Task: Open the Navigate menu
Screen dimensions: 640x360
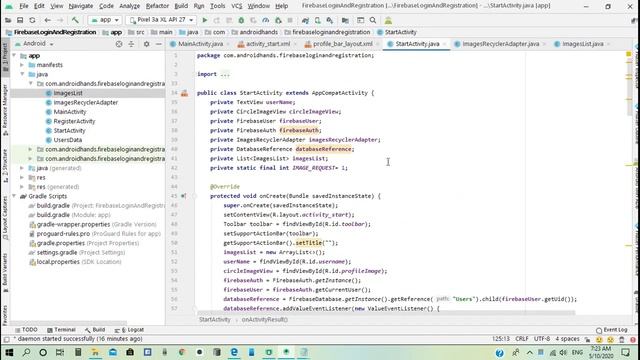Action: 81,6
